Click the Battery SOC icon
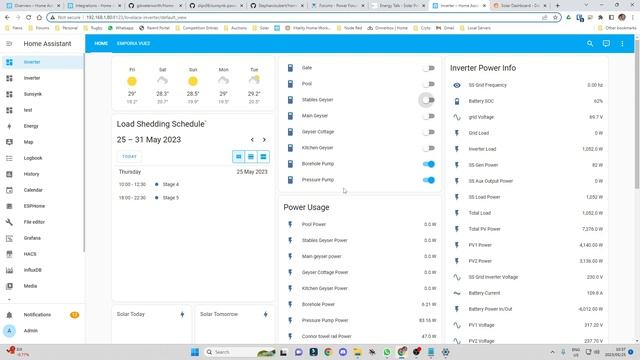 click(457, 101)
